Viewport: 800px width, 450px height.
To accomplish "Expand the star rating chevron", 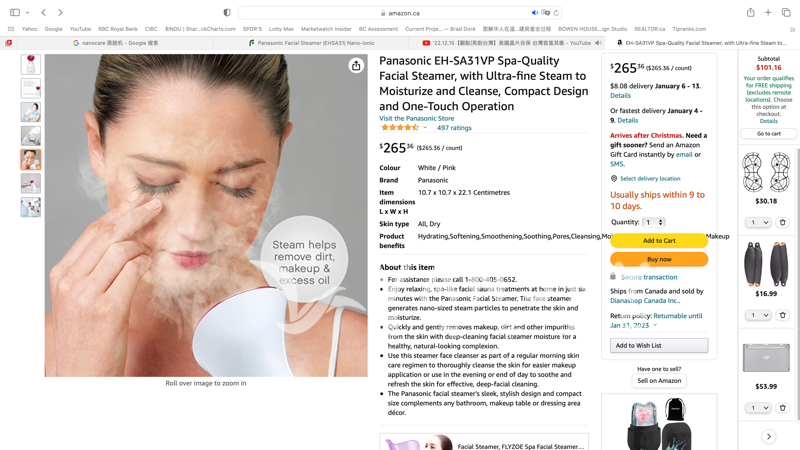I will click(x=425, y=128).
